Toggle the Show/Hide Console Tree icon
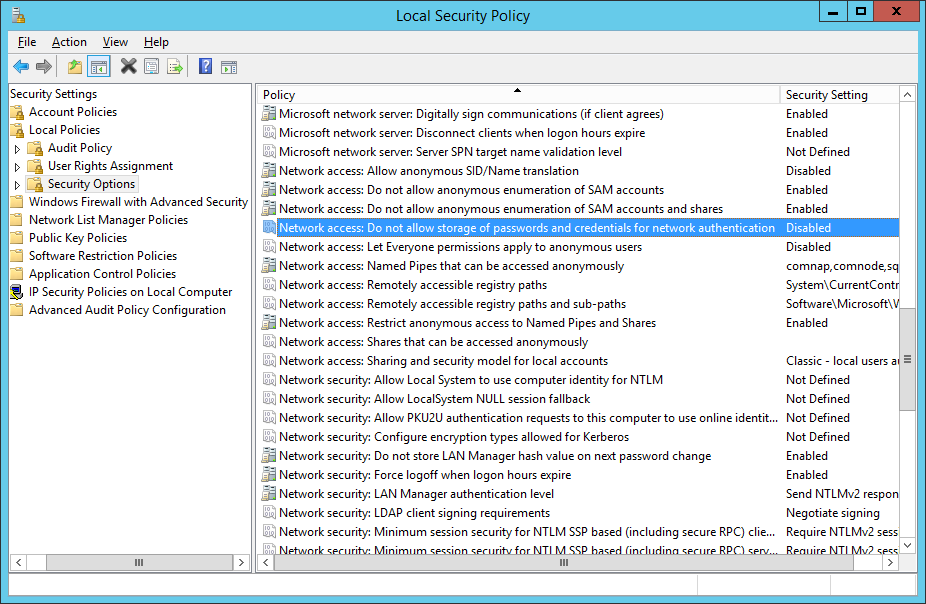 [98, 67]
